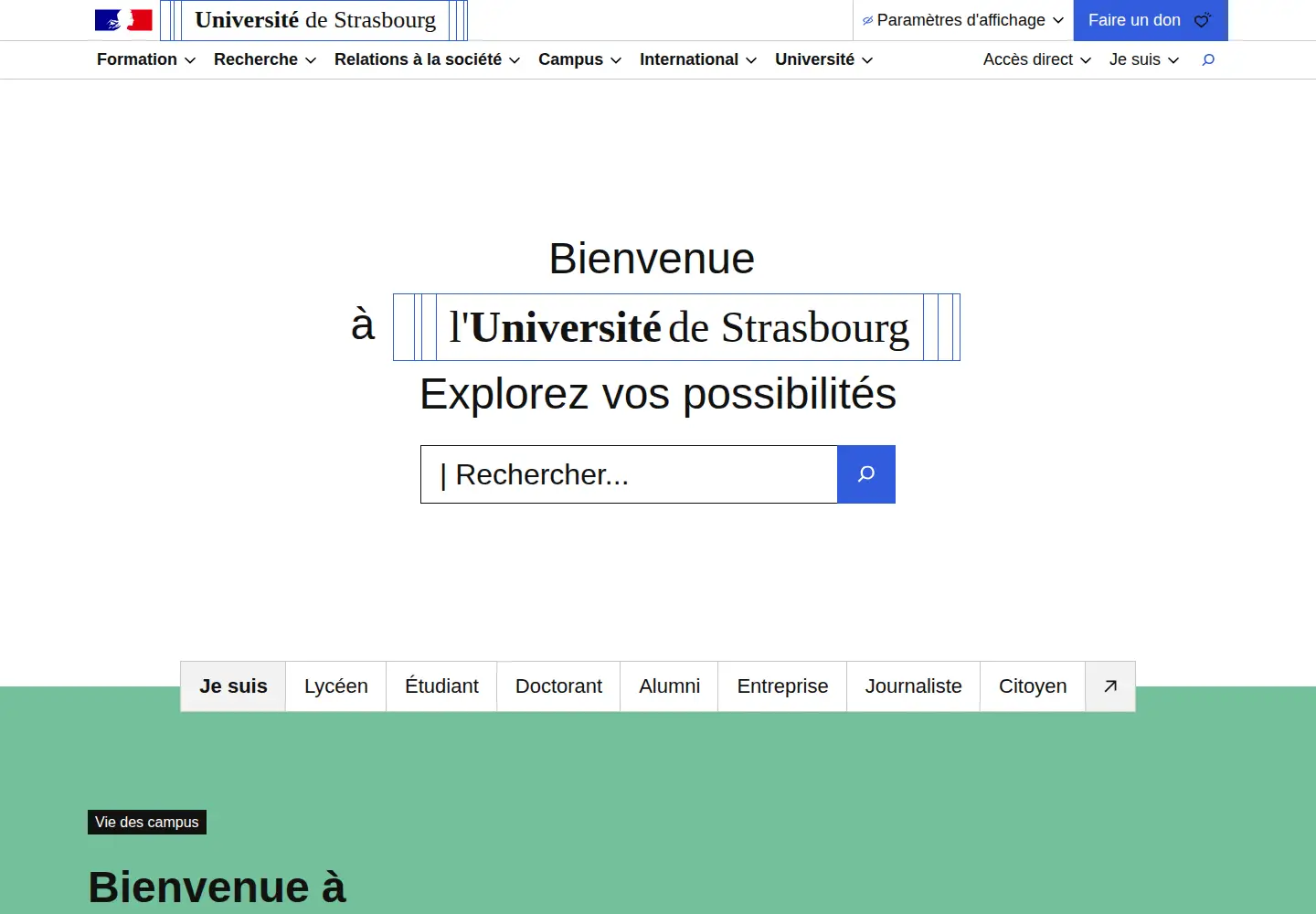
Task: Click the arrow icon after Citoyen tab
Action: pos(1110,686)
